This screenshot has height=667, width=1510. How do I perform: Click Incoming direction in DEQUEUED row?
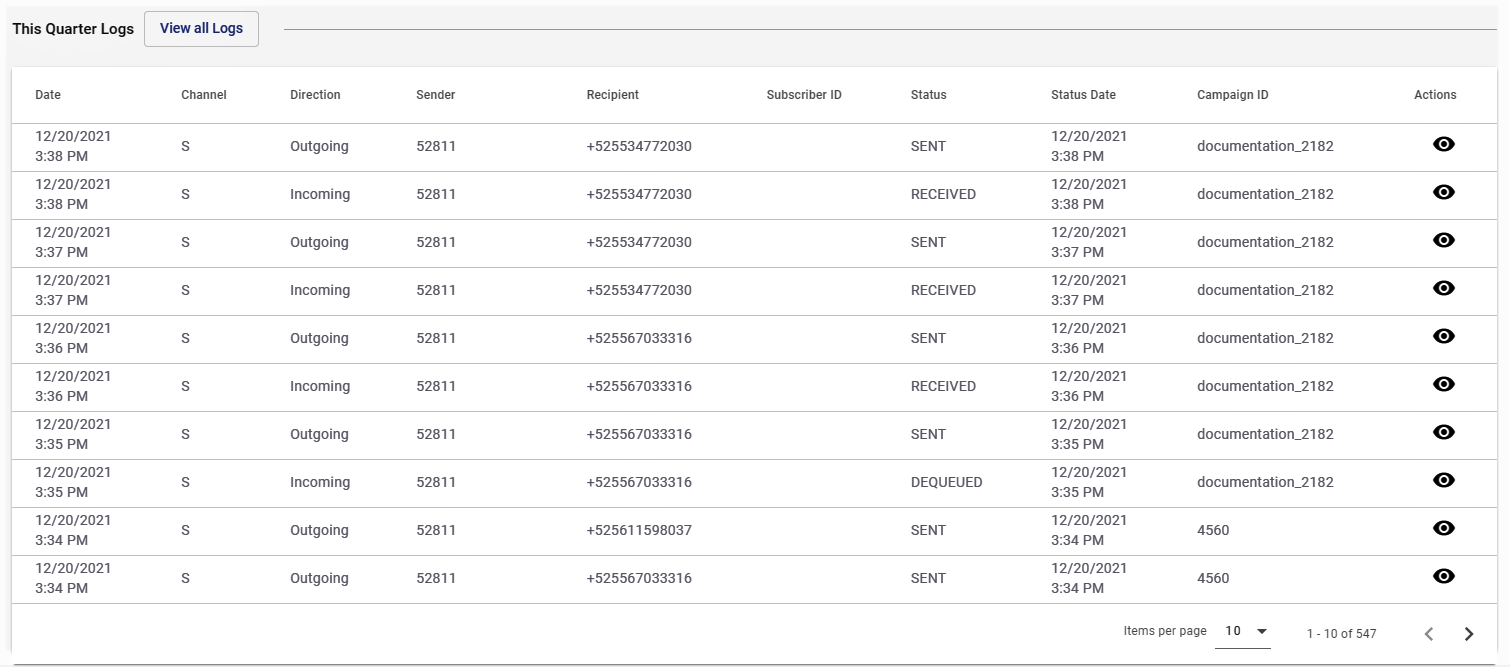(x=320, y=482)
